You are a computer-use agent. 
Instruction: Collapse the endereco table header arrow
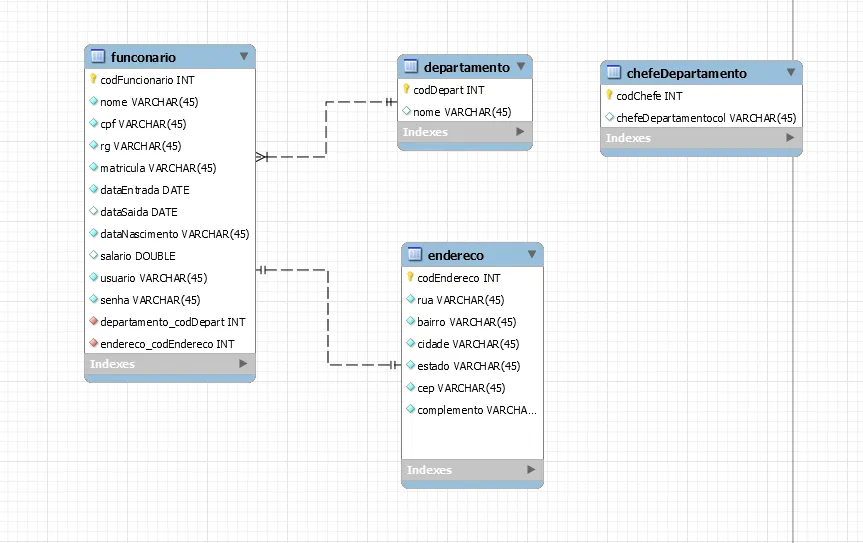coord(531,255)
